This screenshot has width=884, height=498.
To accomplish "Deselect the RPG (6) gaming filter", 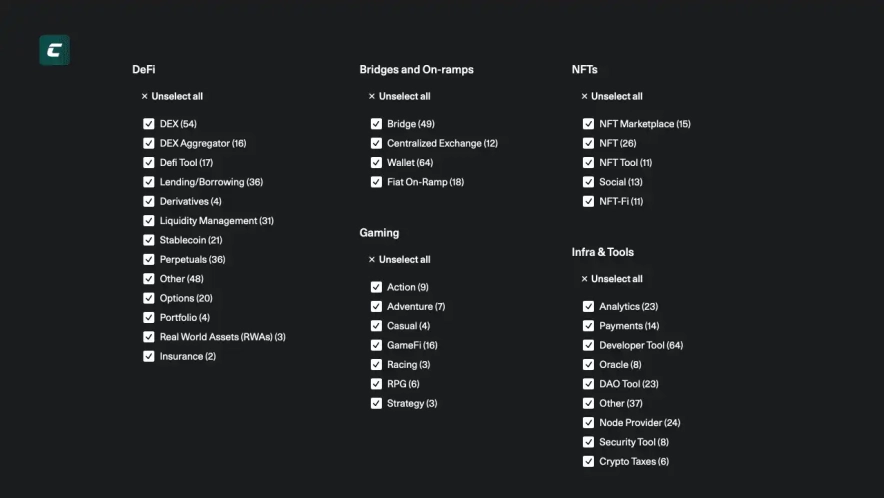I will pos(376,384).
